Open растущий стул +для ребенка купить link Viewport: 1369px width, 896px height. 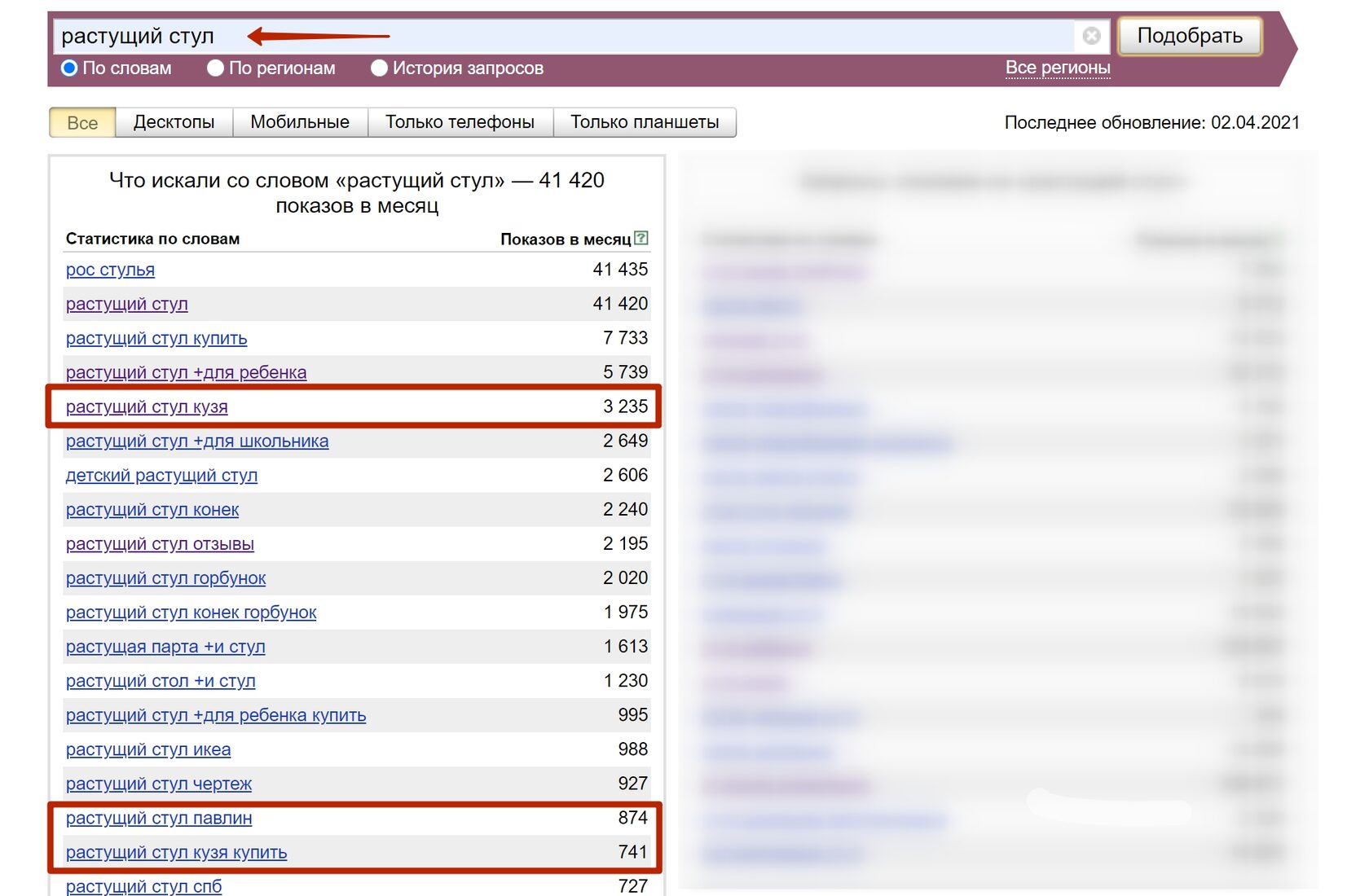click(x=216, y=714)
